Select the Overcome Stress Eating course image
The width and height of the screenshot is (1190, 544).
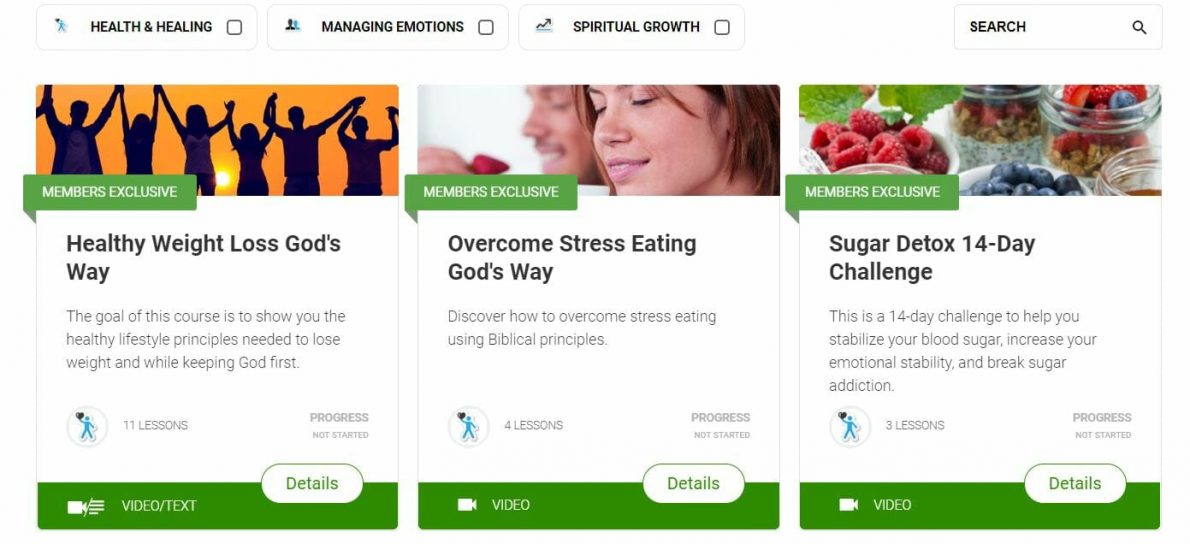tap(599, 140)
